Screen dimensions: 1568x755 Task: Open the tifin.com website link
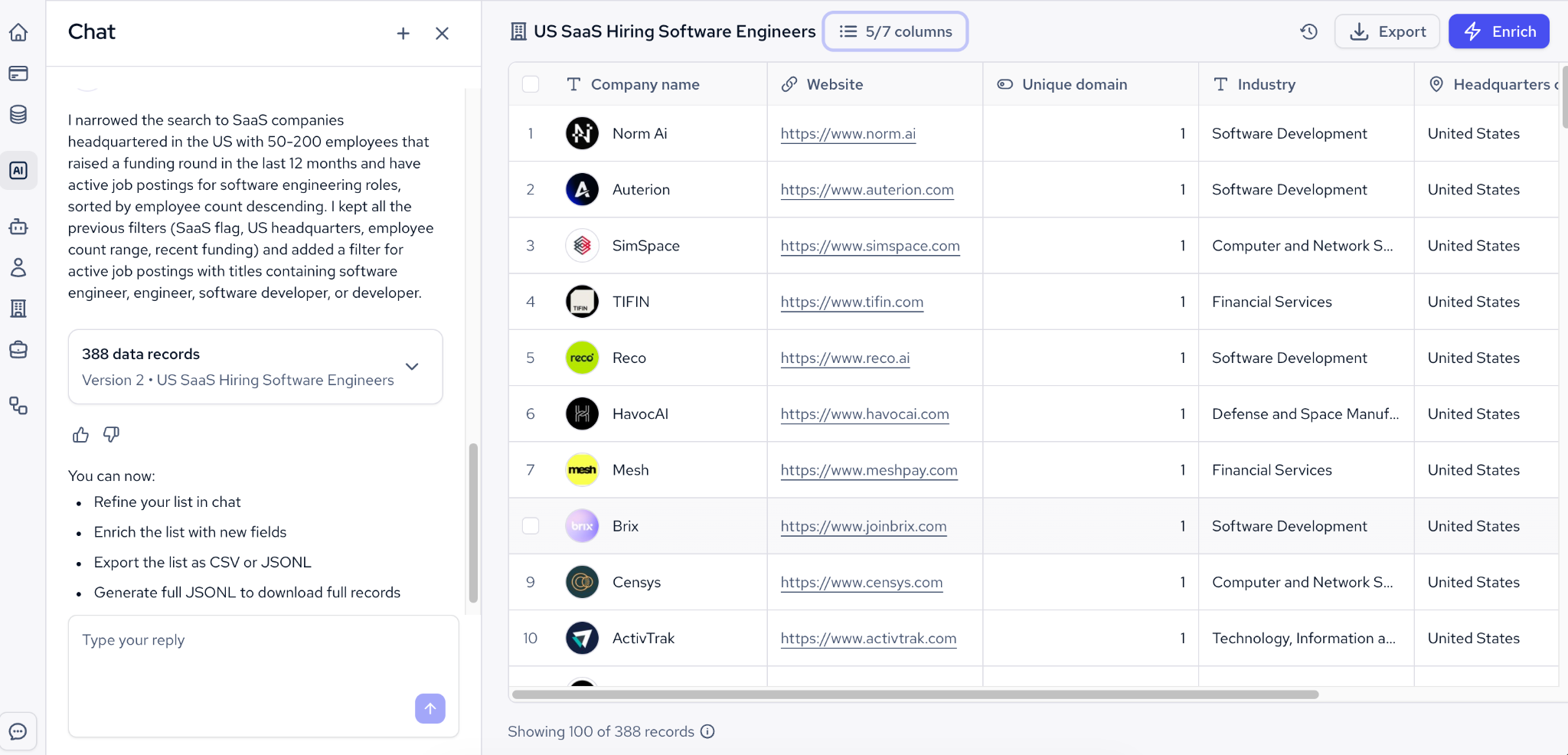(852, 302)
